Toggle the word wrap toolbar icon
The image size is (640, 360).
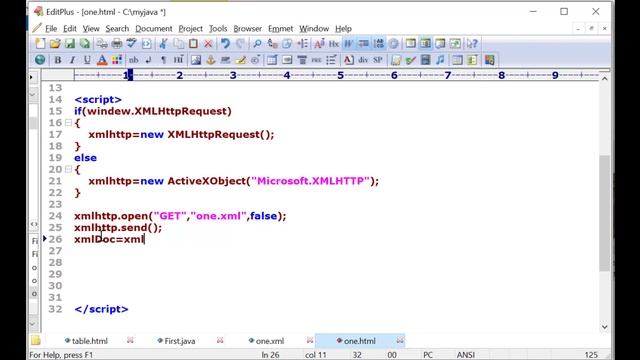348,43
